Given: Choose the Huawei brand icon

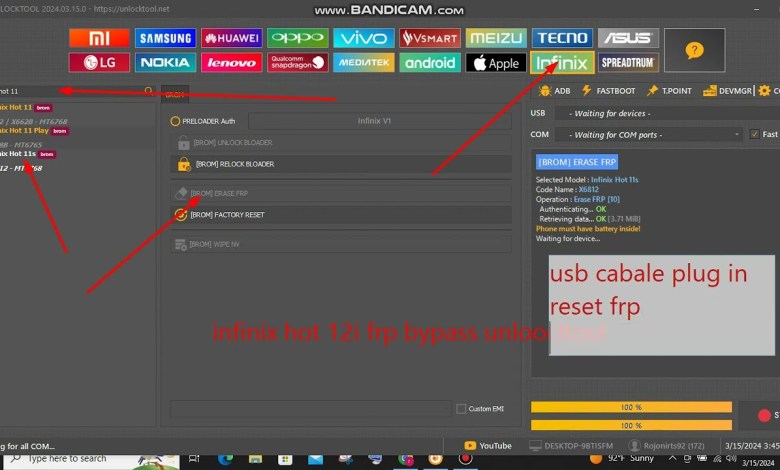Looking at the screenshot, I should coord(231,38).
